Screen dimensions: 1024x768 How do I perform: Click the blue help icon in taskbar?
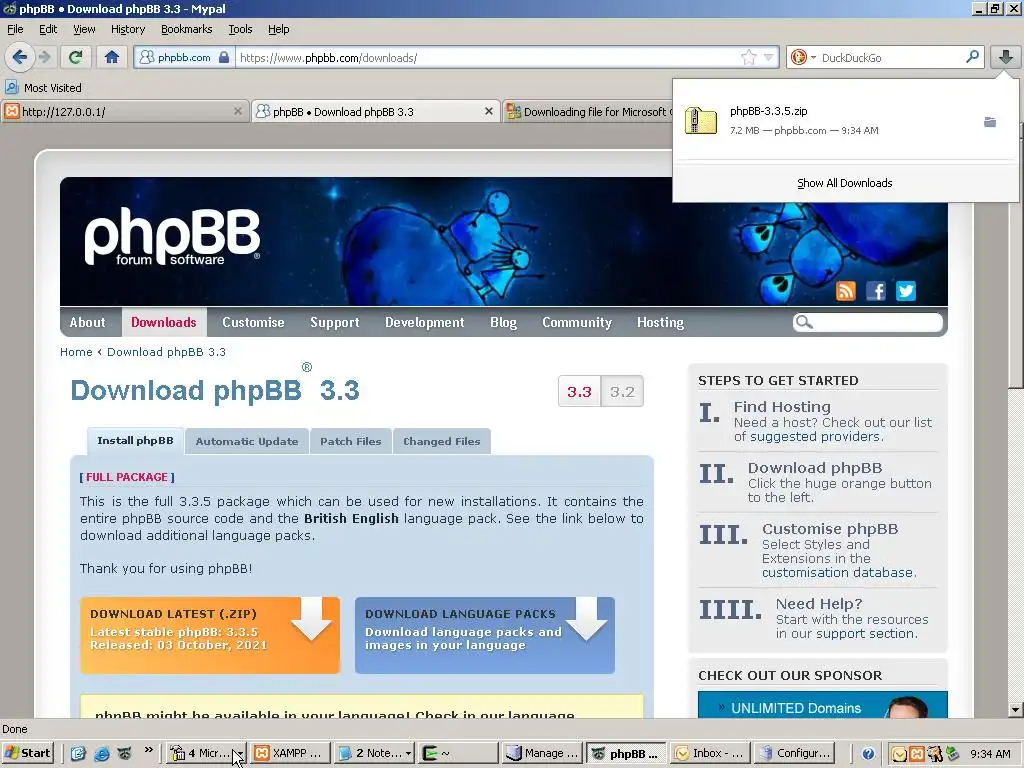868,754
